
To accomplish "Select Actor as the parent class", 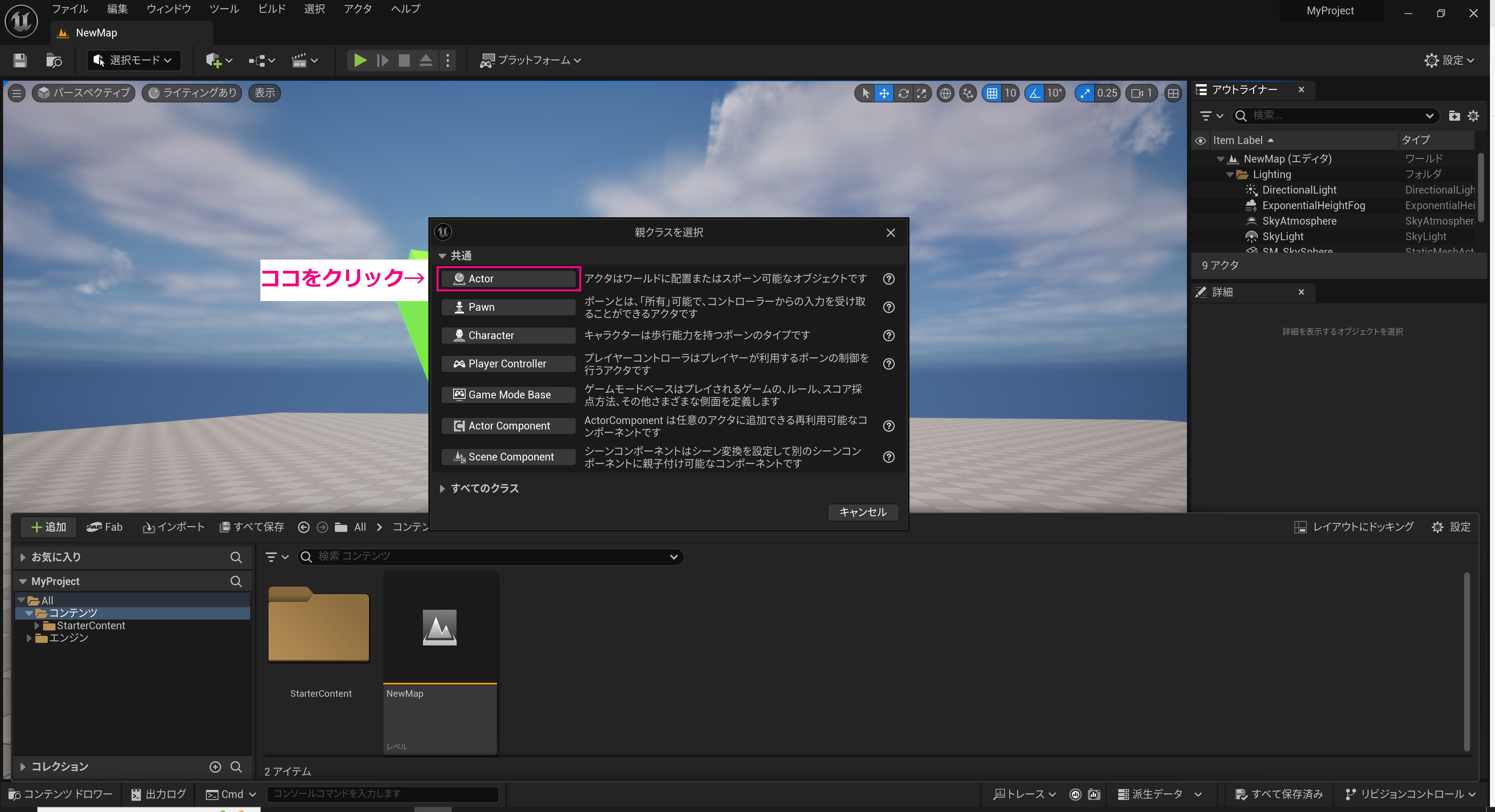I will click(508, 279).
